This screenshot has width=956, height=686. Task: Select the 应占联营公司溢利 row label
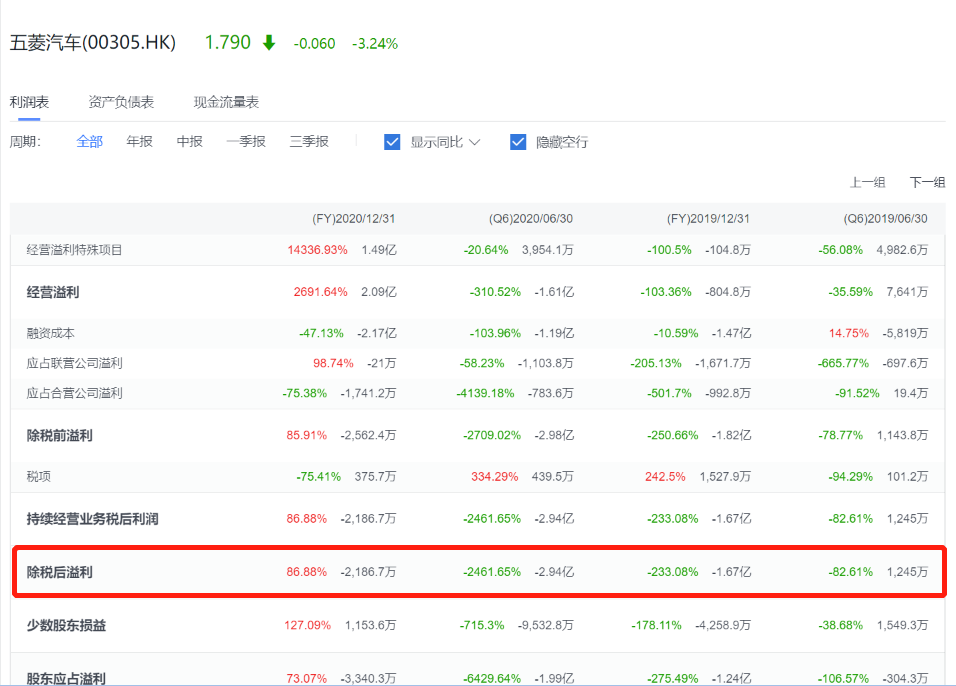pos(74,363)
